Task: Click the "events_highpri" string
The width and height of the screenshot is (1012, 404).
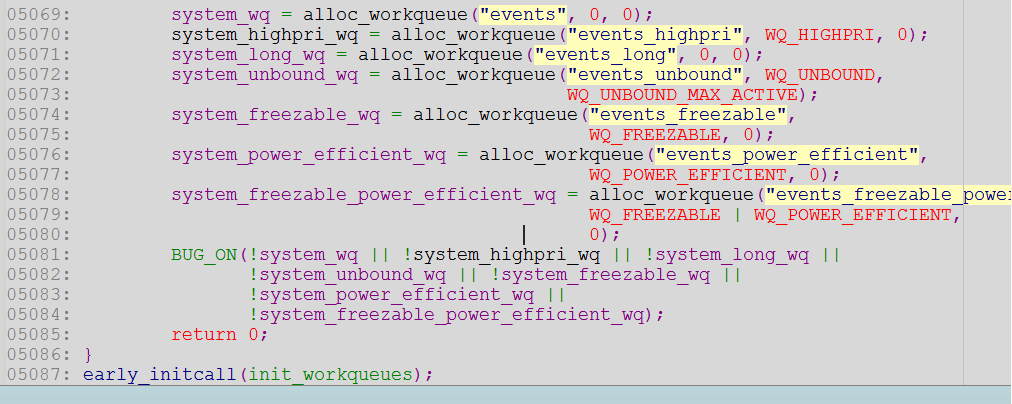Action: tap(654, 34)
